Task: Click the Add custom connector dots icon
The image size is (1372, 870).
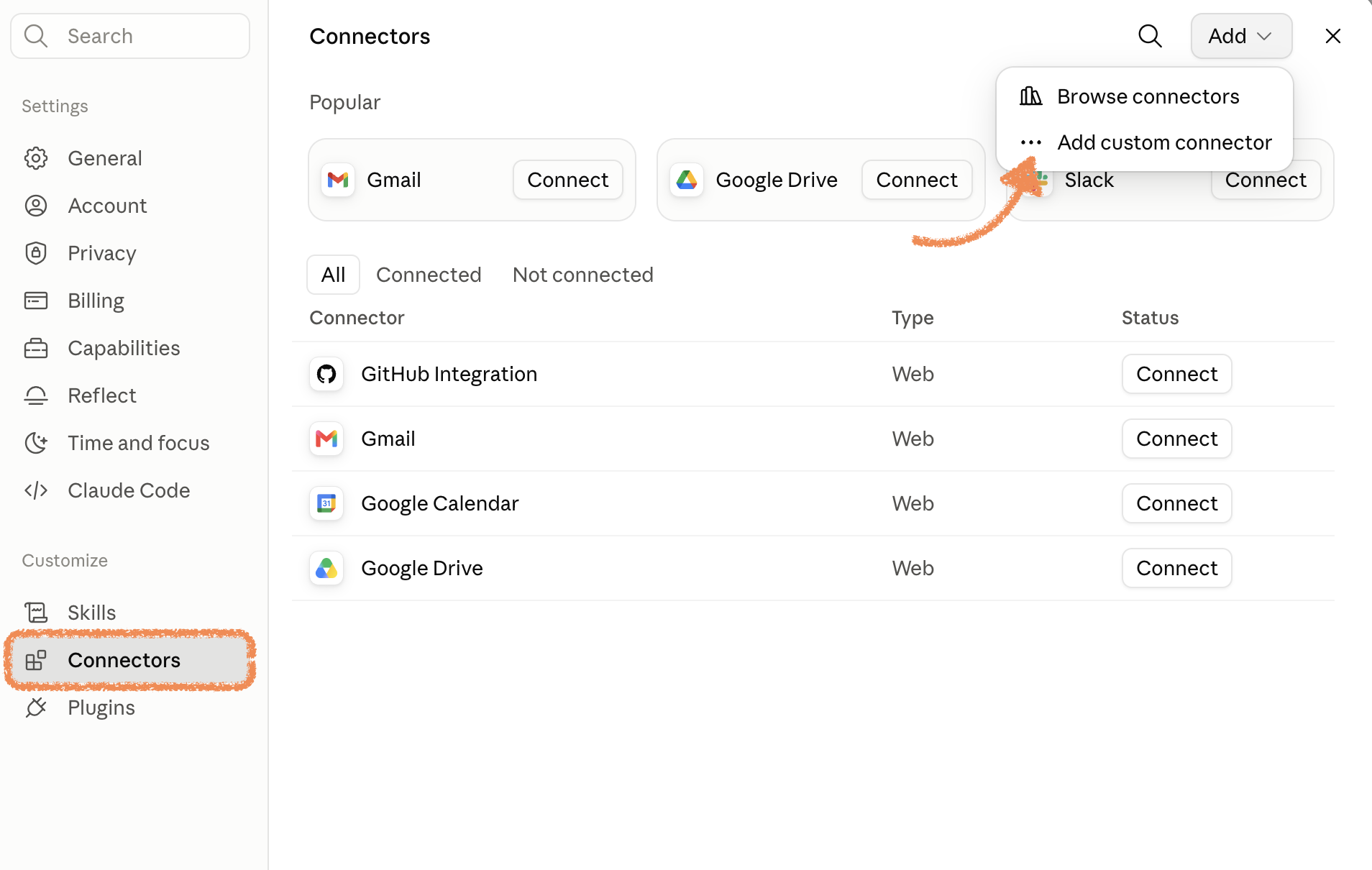Action: tap(1031, 142)
